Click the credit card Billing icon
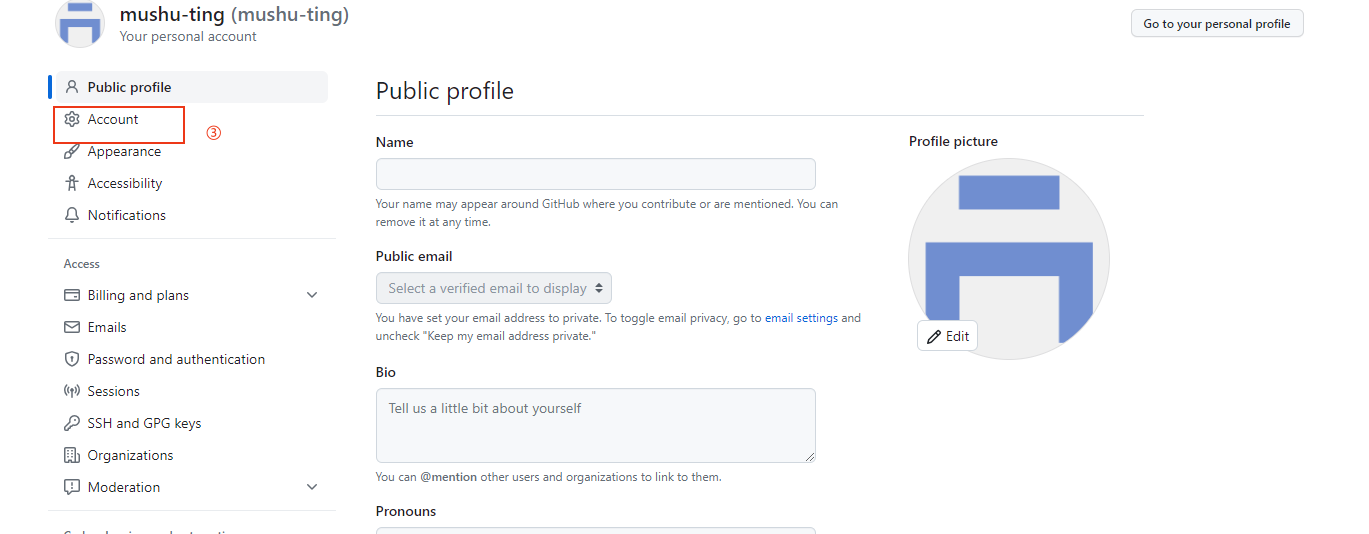This screenshot has height=534, width=1369. (71, 295)
